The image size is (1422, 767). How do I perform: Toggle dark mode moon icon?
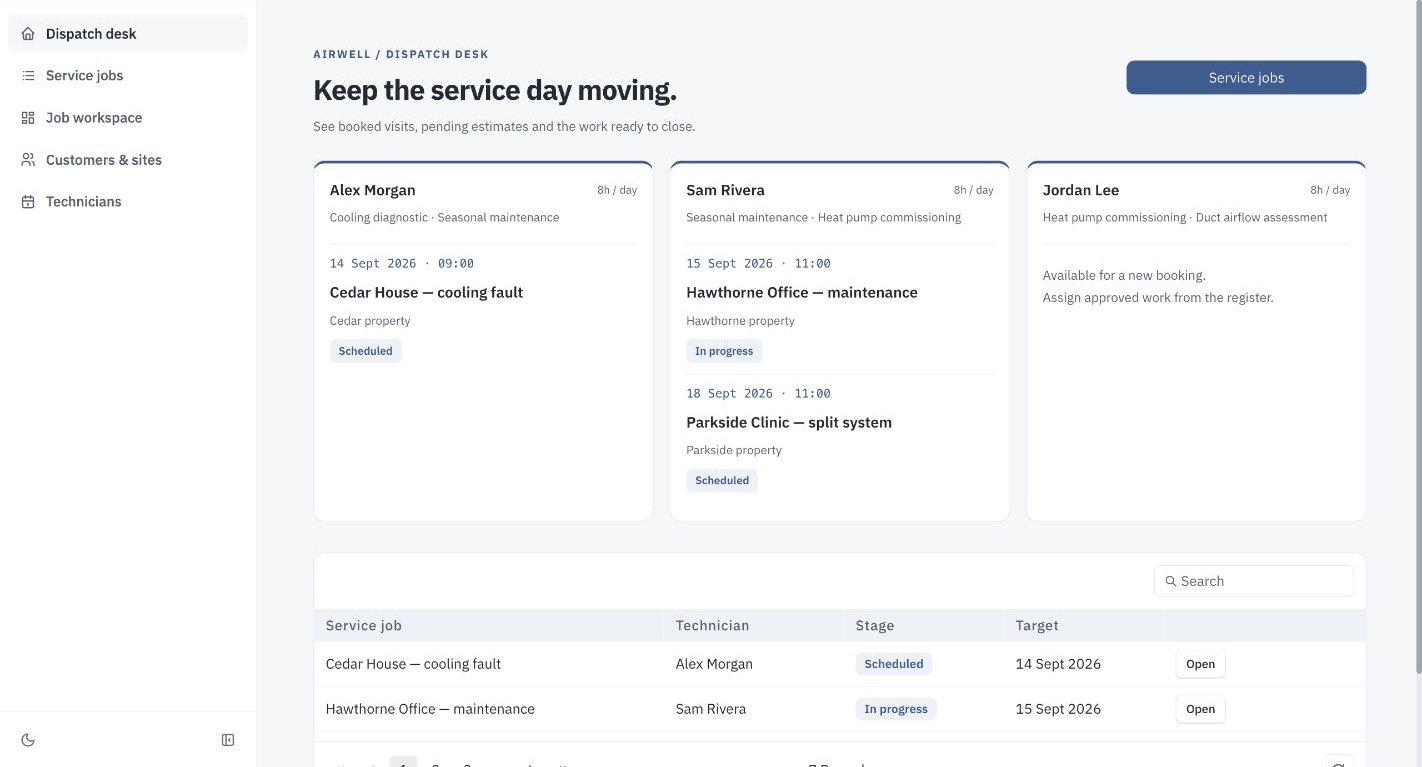[28, 740]
